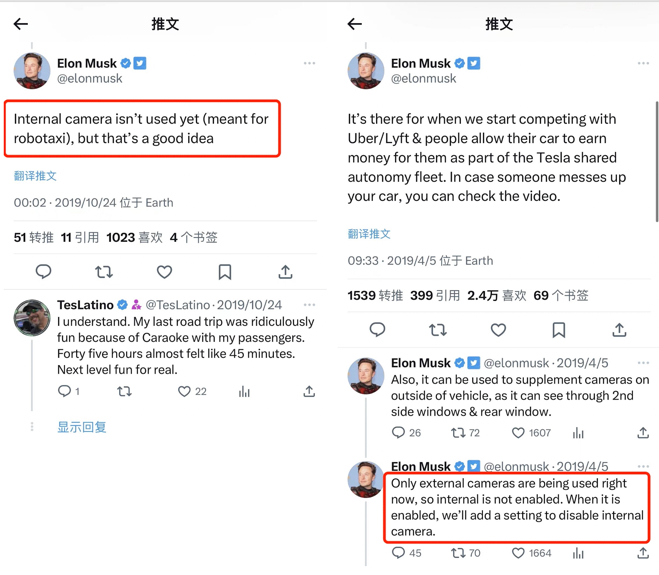659x575 pixels.
Task: Bookmark the internal camera tweet
Action: point(225,272)
